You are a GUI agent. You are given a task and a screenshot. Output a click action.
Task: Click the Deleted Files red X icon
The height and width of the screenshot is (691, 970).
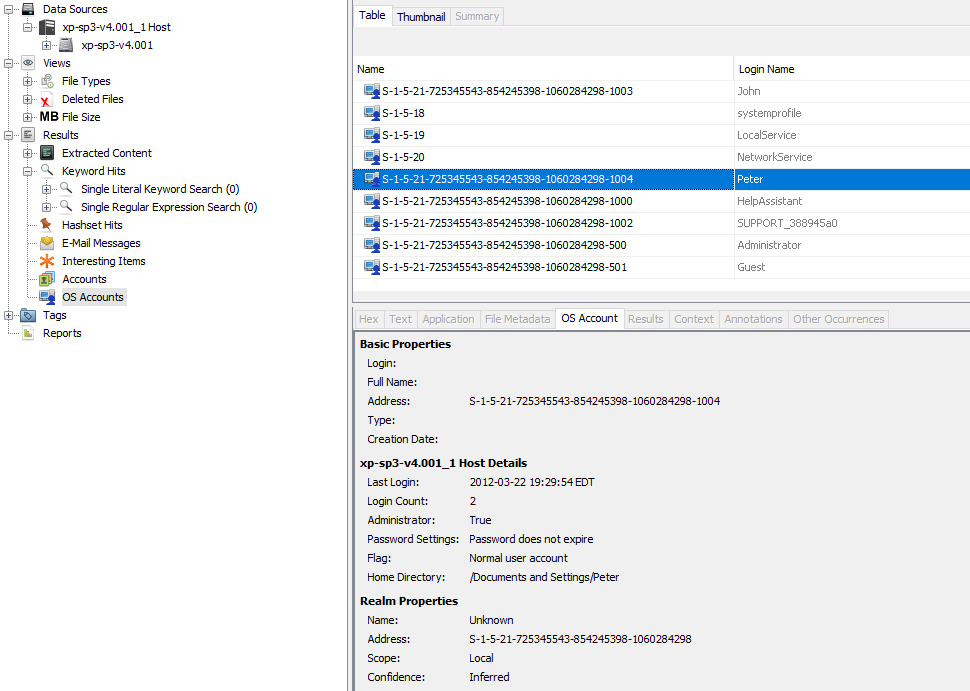coord(44,99)
